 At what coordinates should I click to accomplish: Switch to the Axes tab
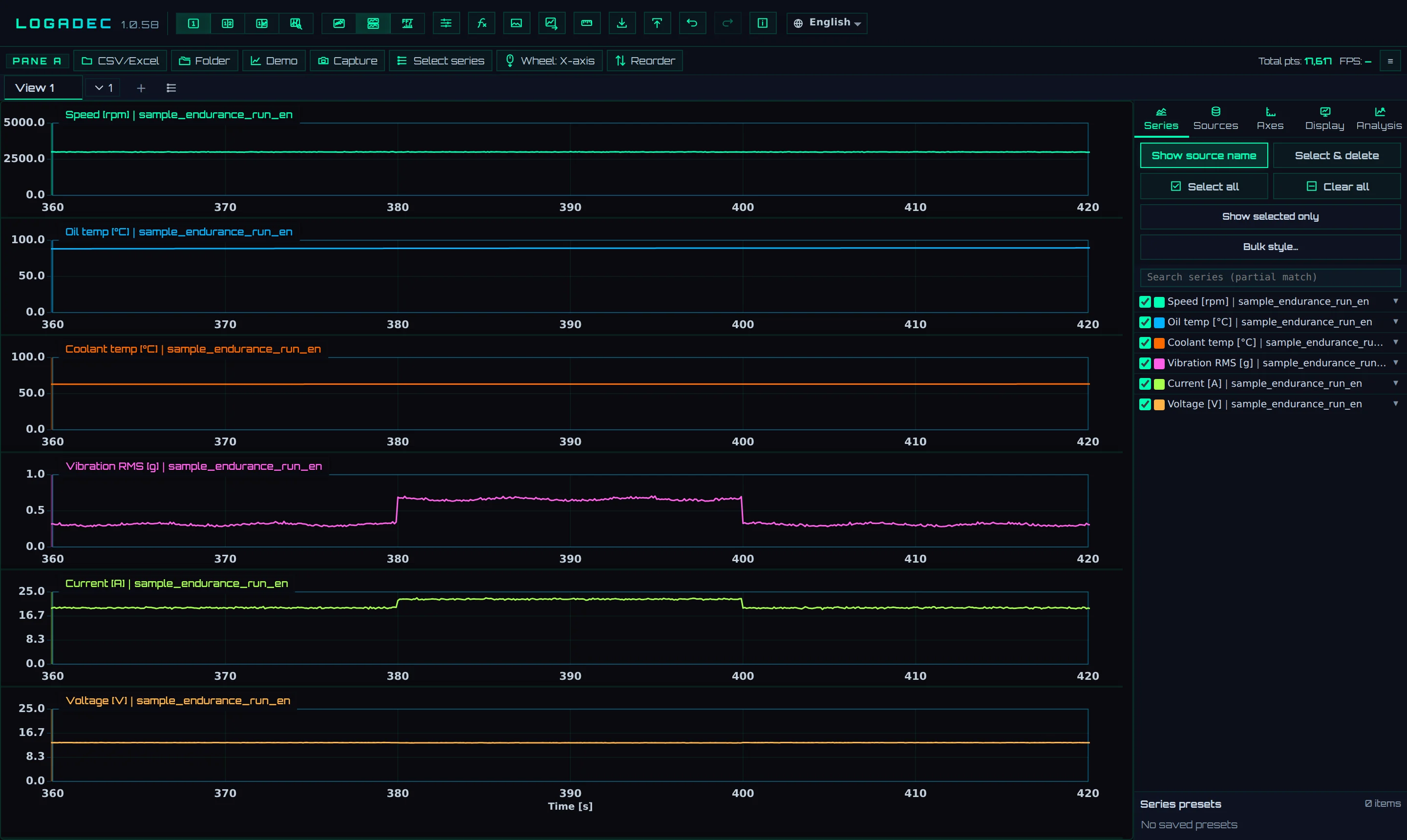pyautogui.click(x=1270, y=119)
